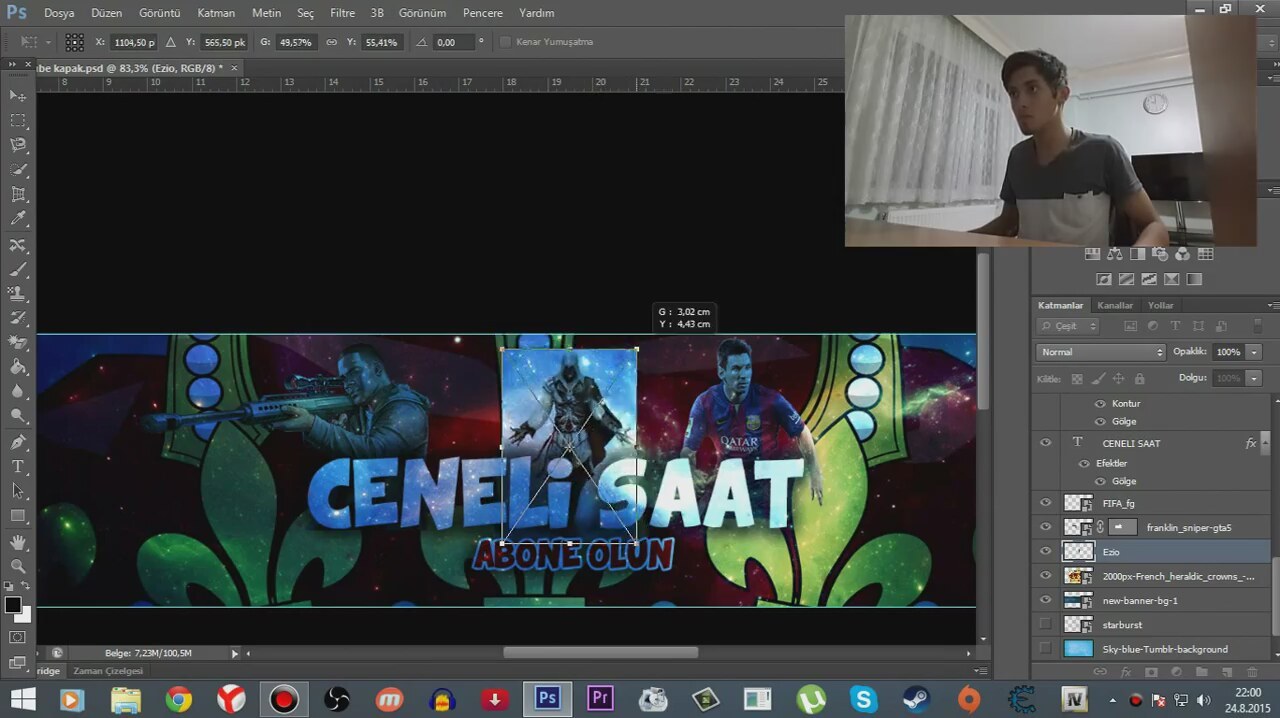Select the Healing Brush tool

18,245
